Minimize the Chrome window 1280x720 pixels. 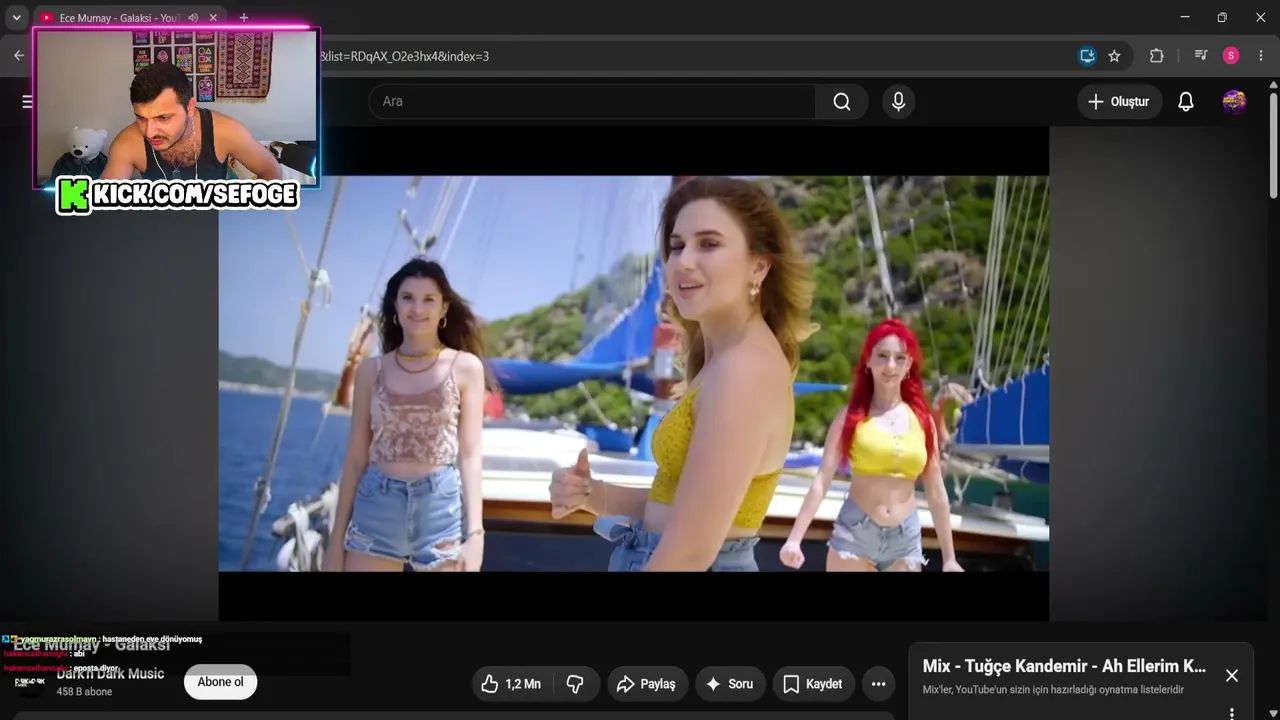click(x=1185, y=17)
